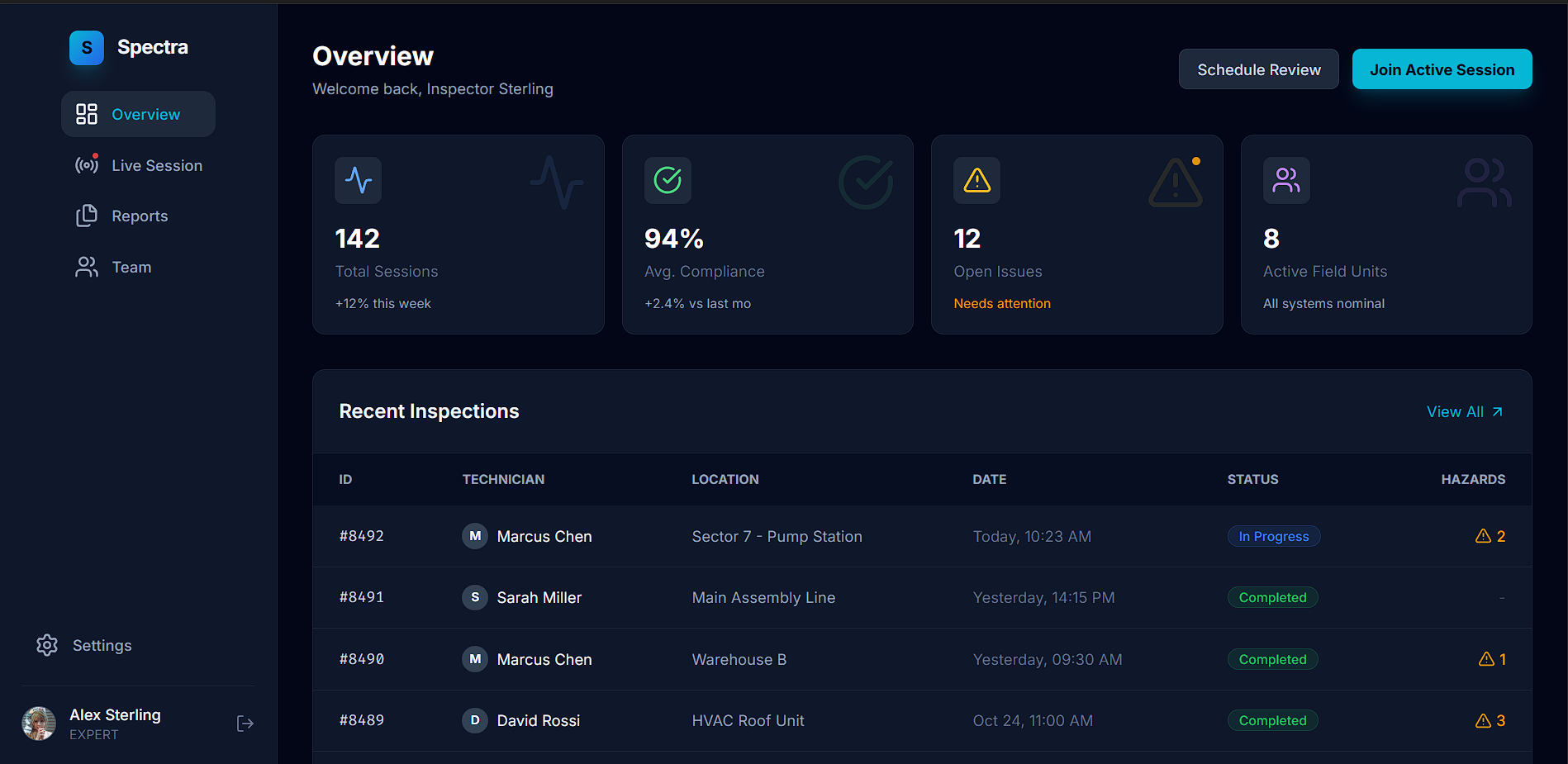Select the Total Sessions stat card value 142
The image size is (1568, 764).
click(x=358, y=239)
